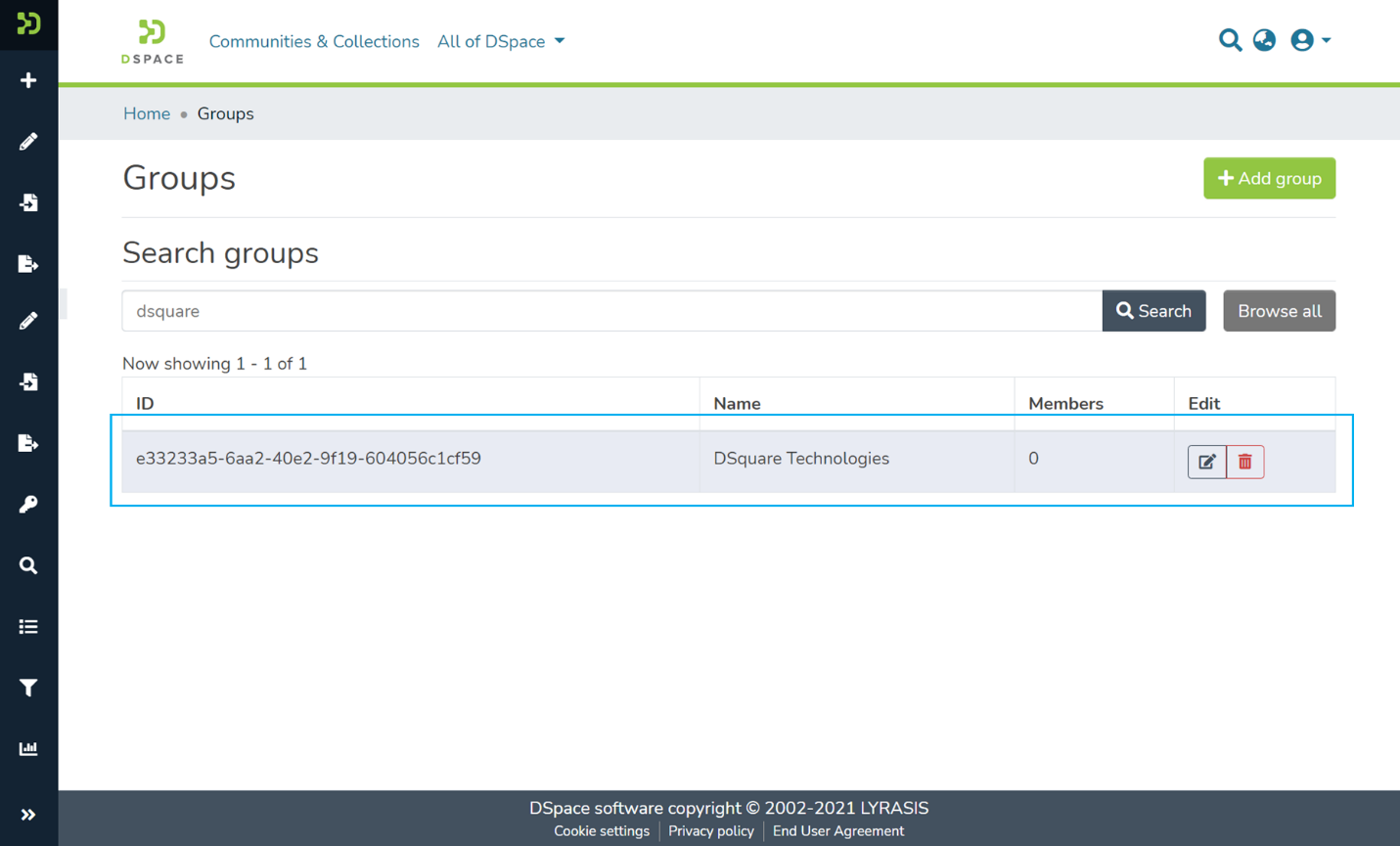Click the Browse all button

(x=1279, y=311)
